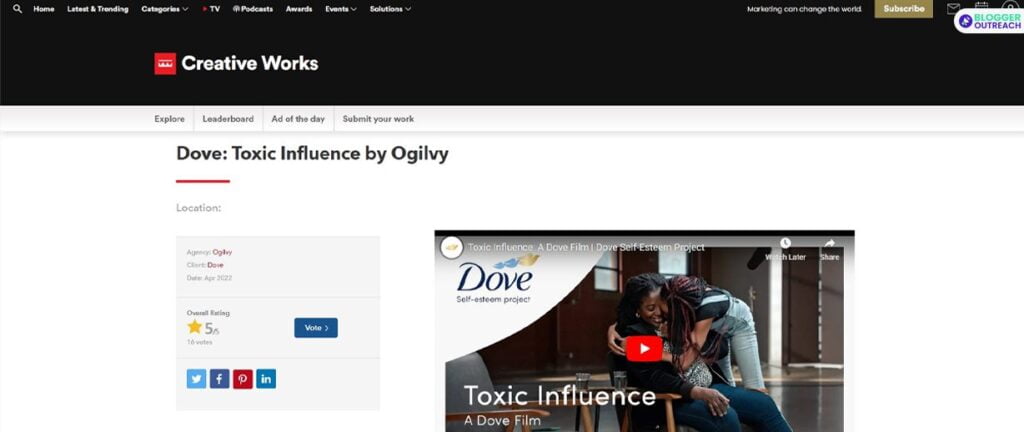Open video title 'Toxic Influence: A Dove Film' link
Screen dimensions: 1024x432
pos(586,247)
